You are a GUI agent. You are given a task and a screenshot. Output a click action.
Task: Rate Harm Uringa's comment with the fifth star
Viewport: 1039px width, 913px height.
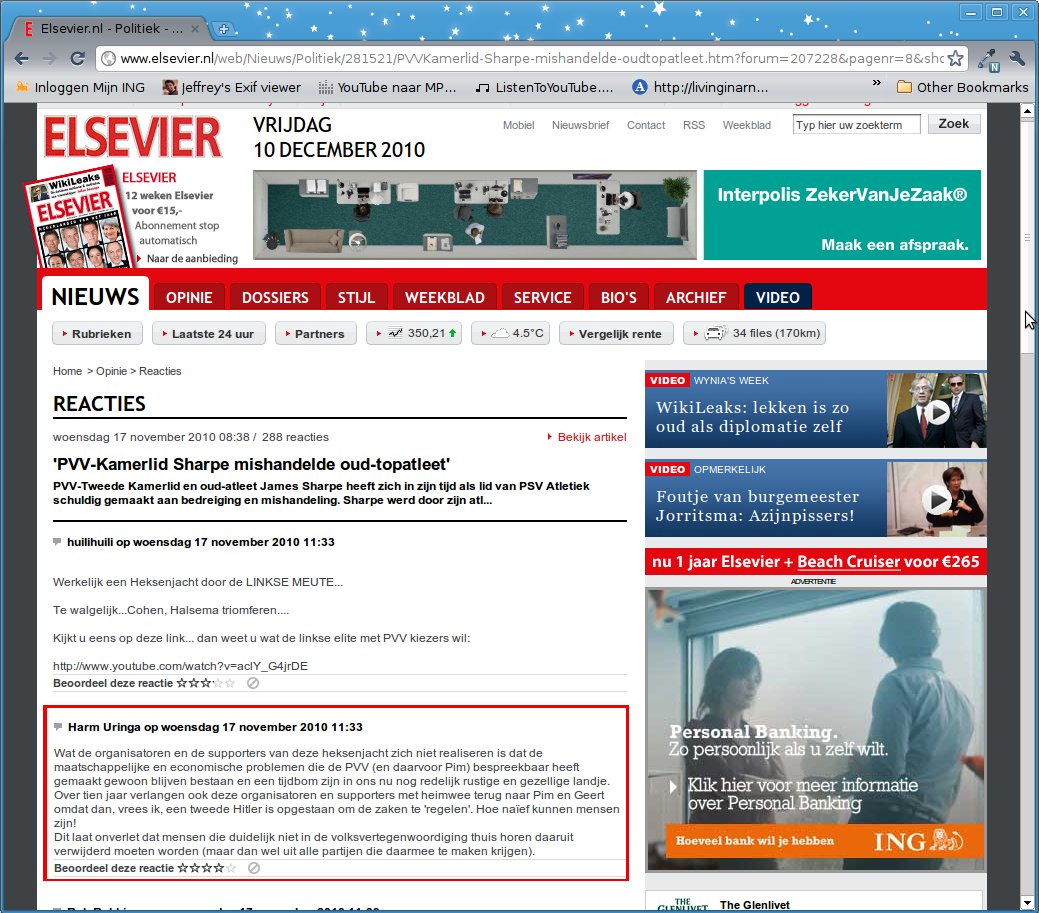tap(230, 868)
